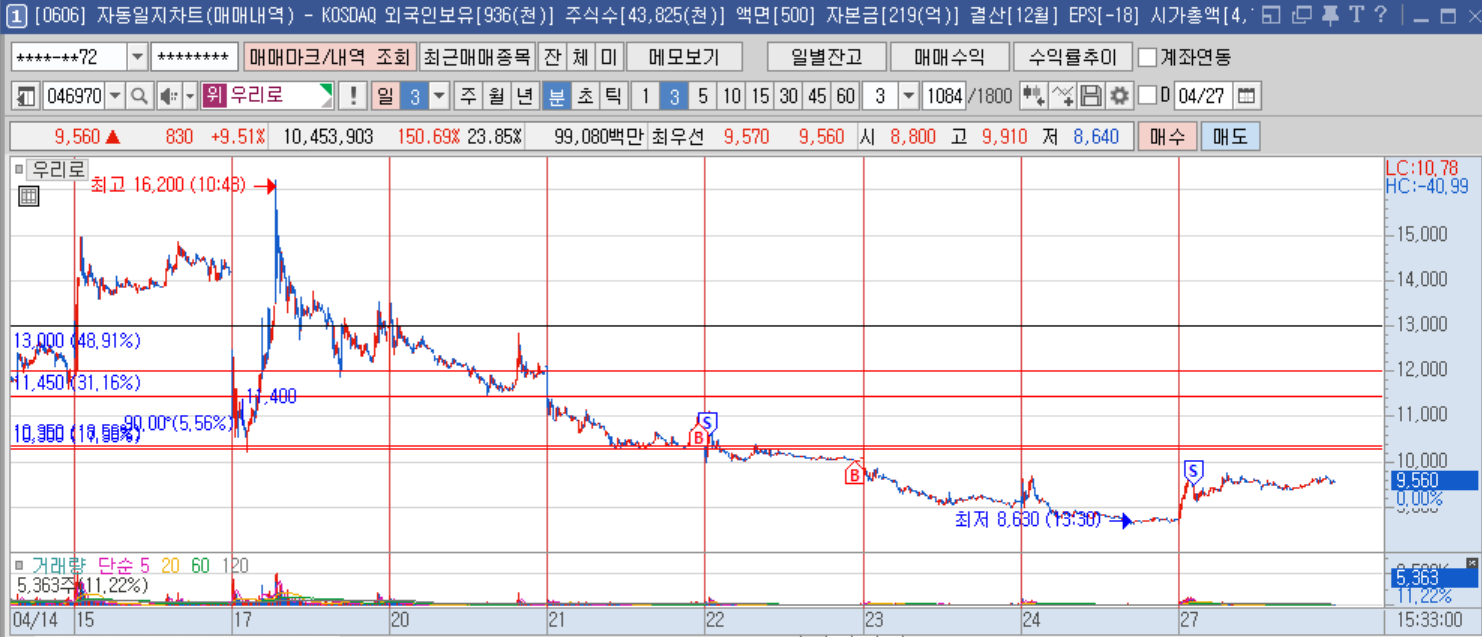The height and width of the screenshot is (637, 1482).
Task: Click the grid table icon on chart
Action: 29,197
